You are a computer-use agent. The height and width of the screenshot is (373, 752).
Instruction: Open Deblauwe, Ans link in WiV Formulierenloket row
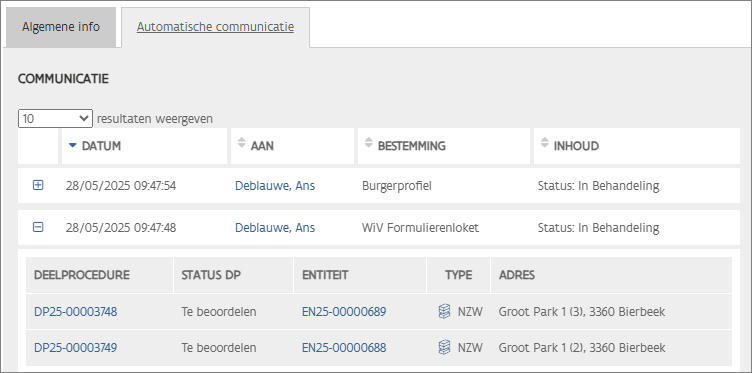[275, 228]
